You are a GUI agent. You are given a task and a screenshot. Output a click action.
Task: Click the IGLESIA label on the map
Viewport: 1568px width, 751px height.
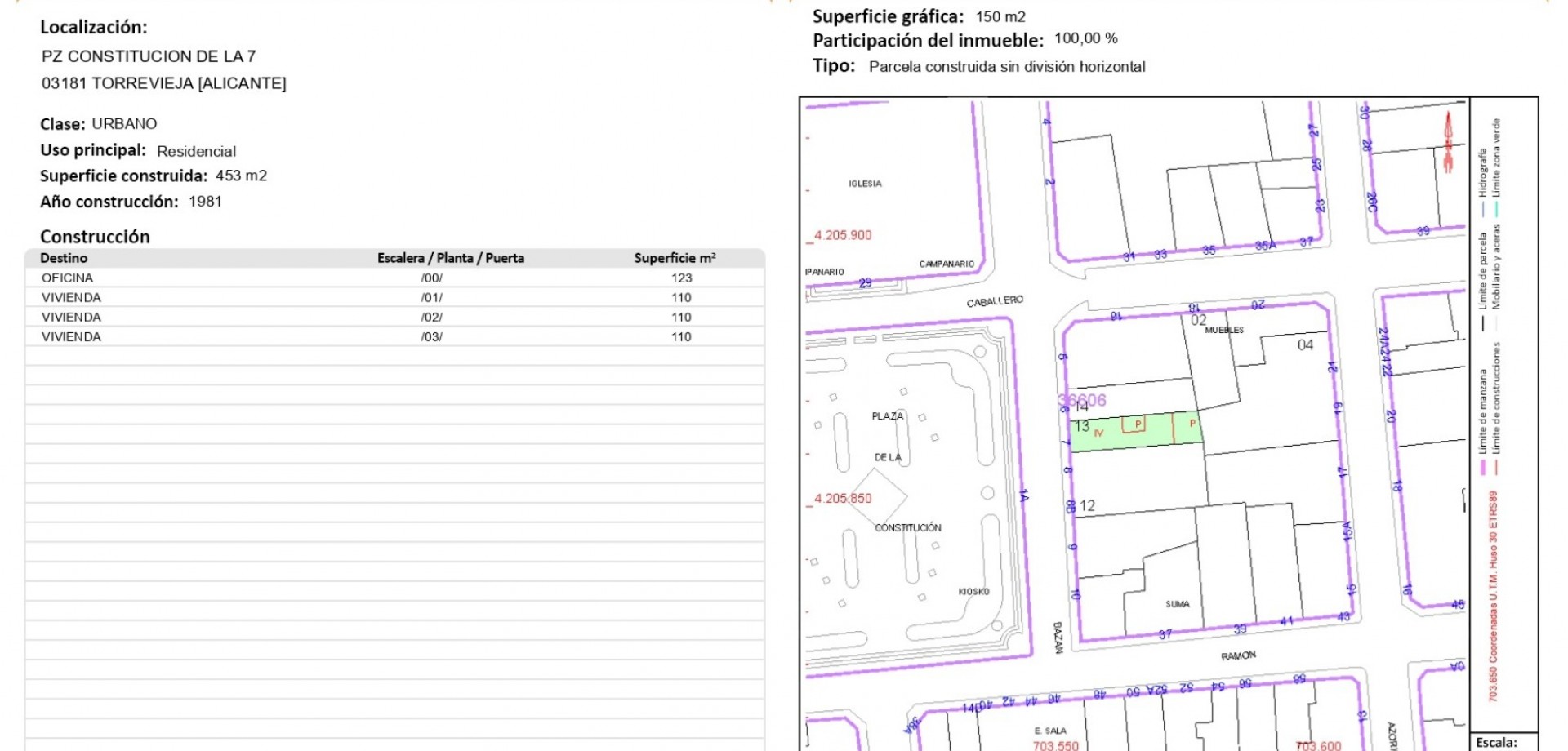pyautogui.click(x=865, y=184)
